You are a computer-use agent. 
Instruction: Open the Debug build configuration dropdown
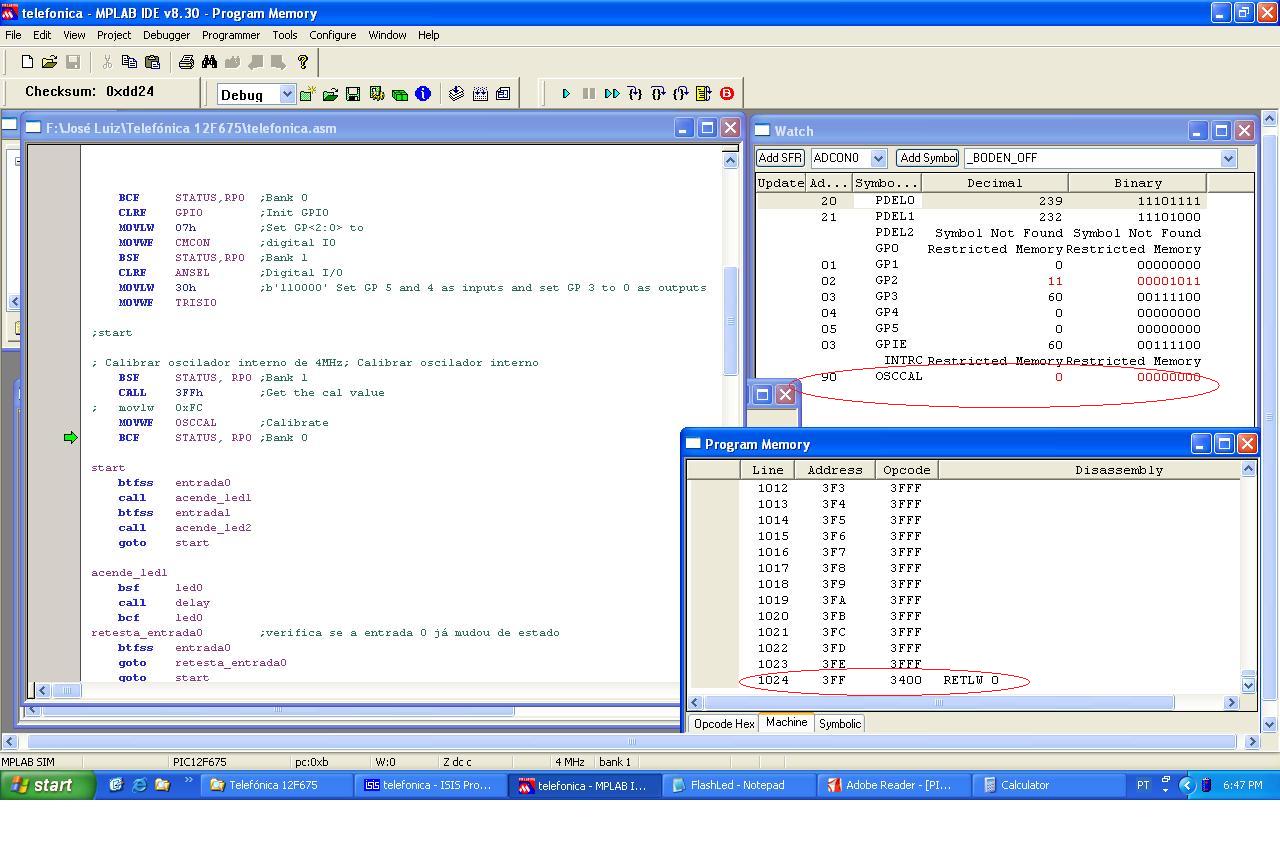pyautogui.click(x=288, y=94)
